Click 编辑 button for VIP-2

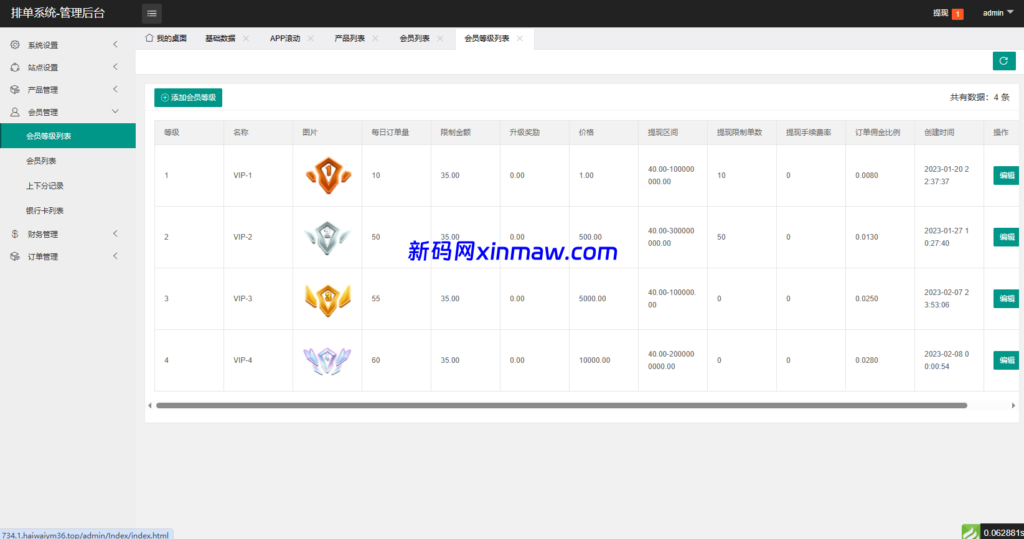click(1006, 237)
